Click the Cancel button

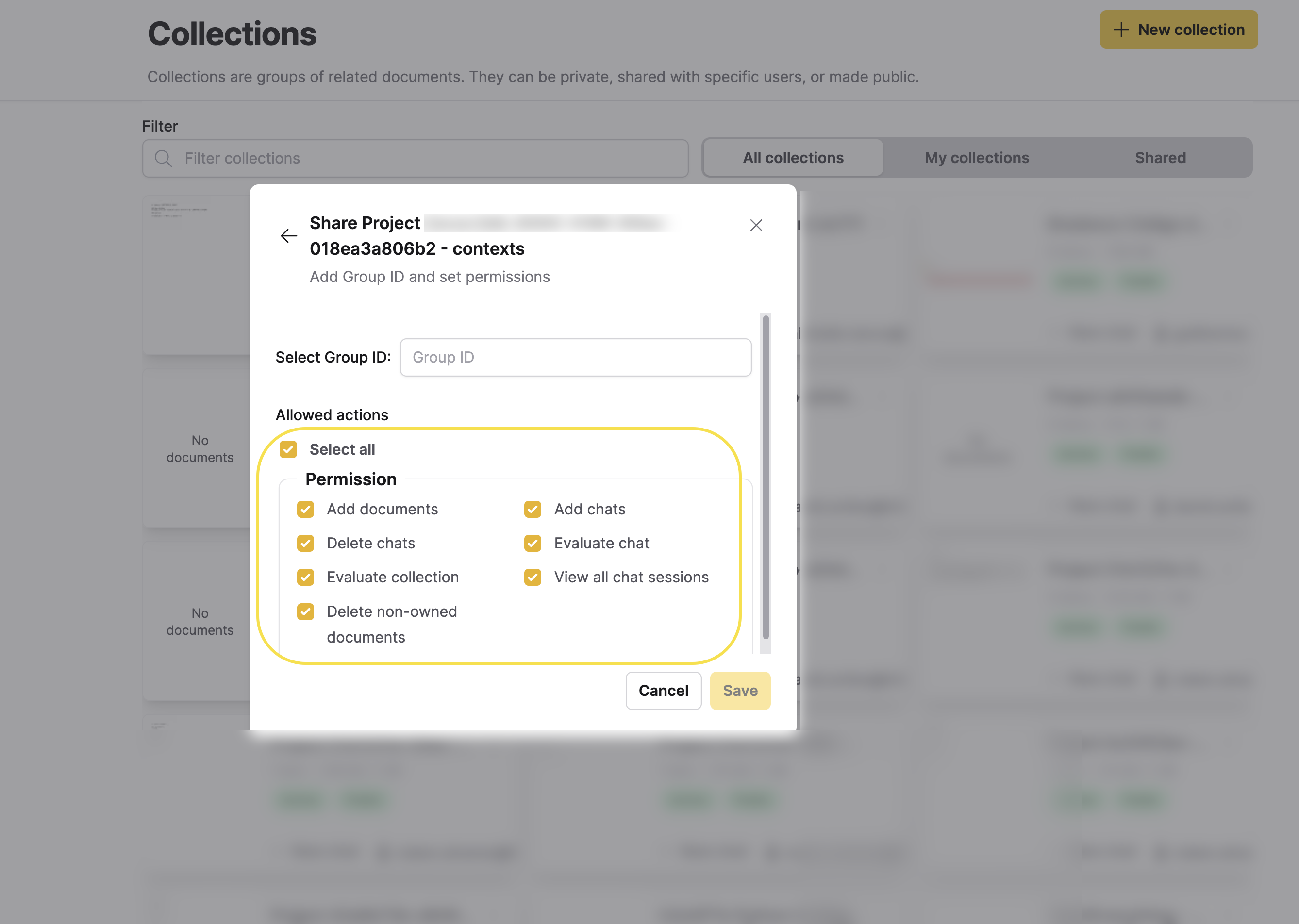point(663,690)
